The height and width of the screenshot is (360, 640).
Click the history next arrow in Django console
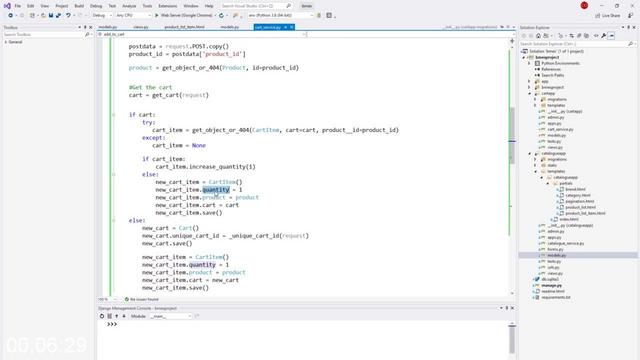pos(124,316)
